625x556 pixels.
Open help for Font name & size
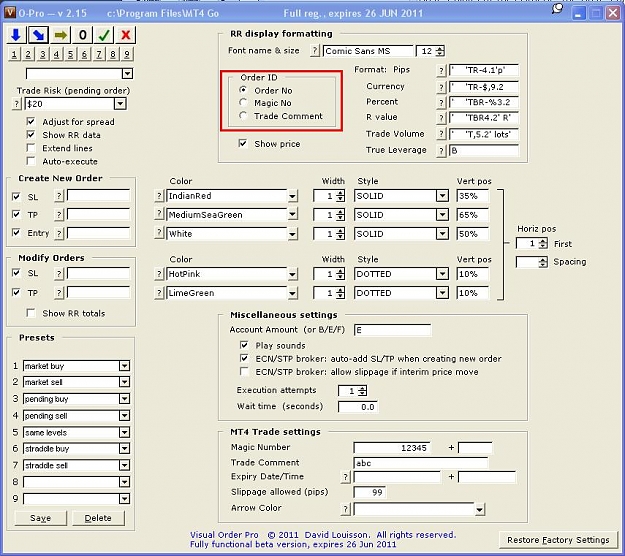[315, 51]
